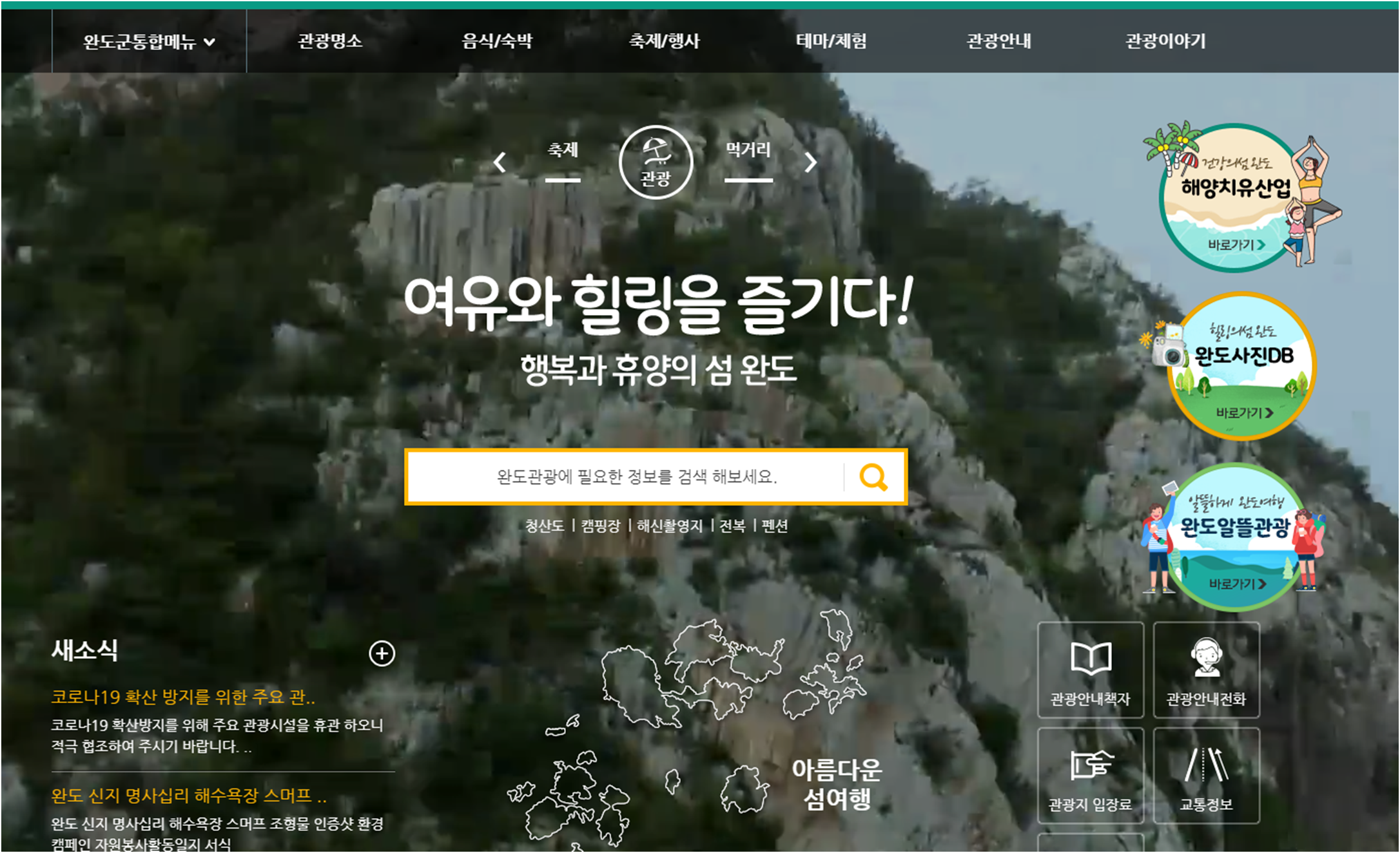Screen dimensions: 1400x853
Task: Go to previous category with left chevron
Action: pyautogui.click(x=500, y=162)
